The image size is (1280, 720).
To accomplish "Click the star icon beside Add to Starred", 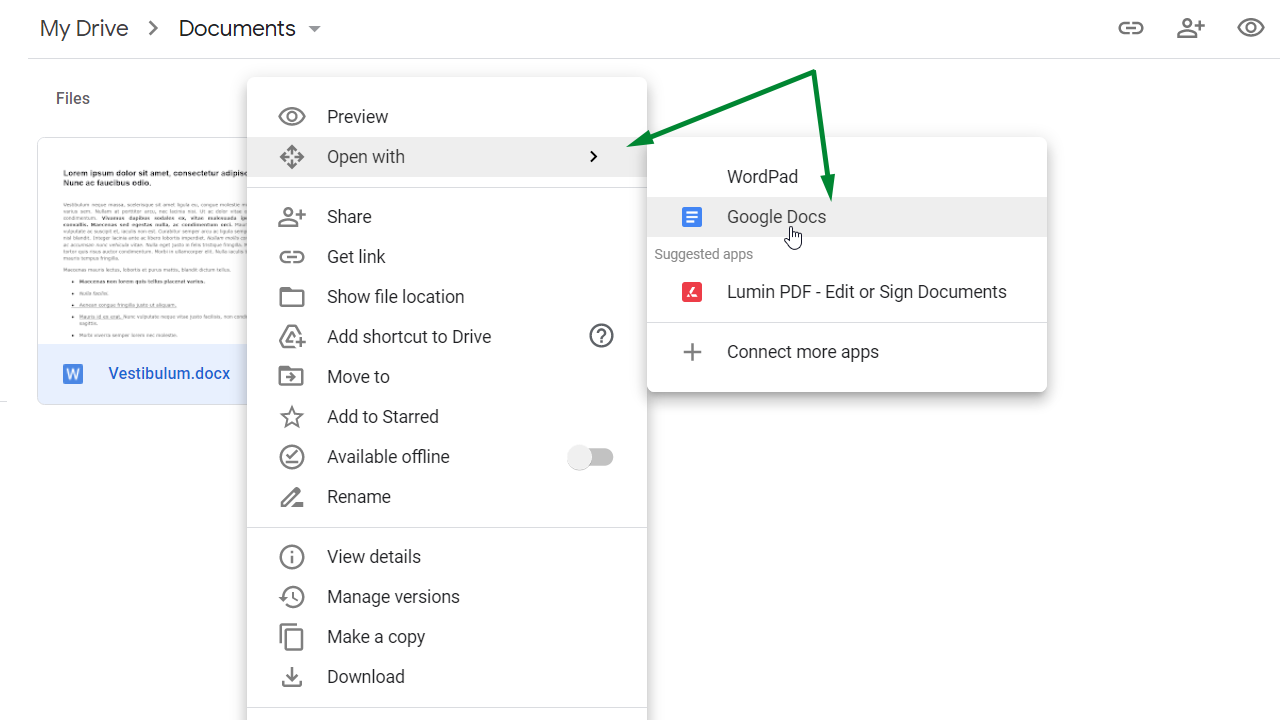I will pos(291,417).
